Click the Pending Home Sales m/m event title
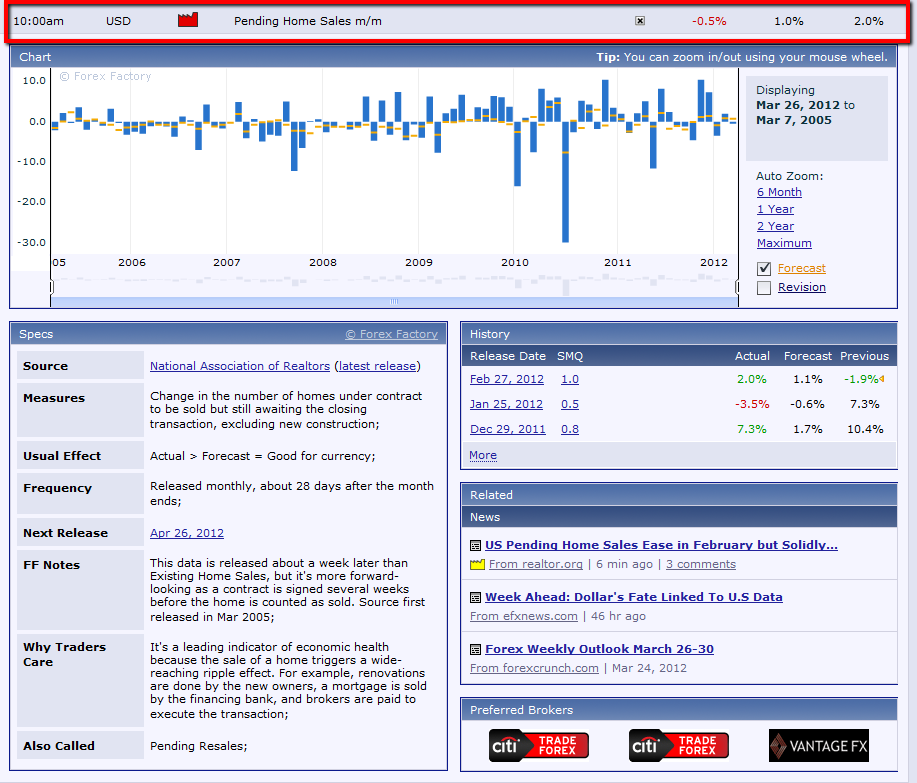917x783 pixels. pos(308,21)
